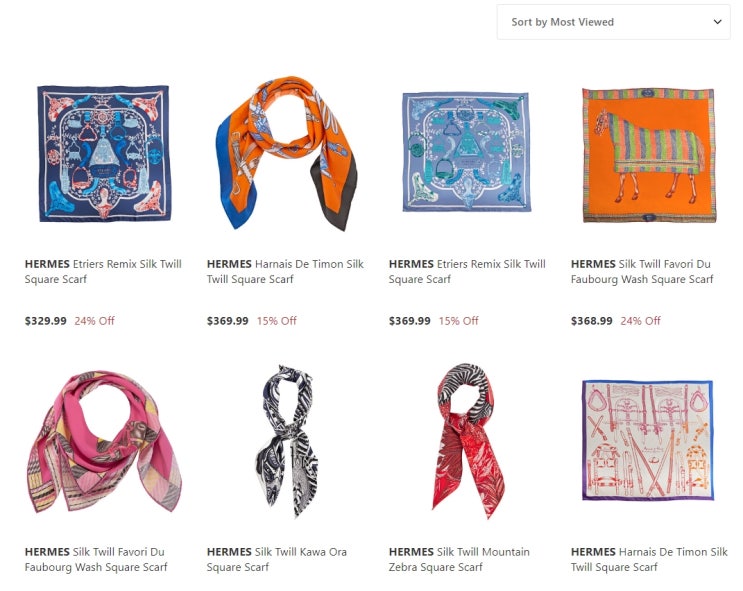Open the Etriers Remix title priced $369.99

[467, 272]
